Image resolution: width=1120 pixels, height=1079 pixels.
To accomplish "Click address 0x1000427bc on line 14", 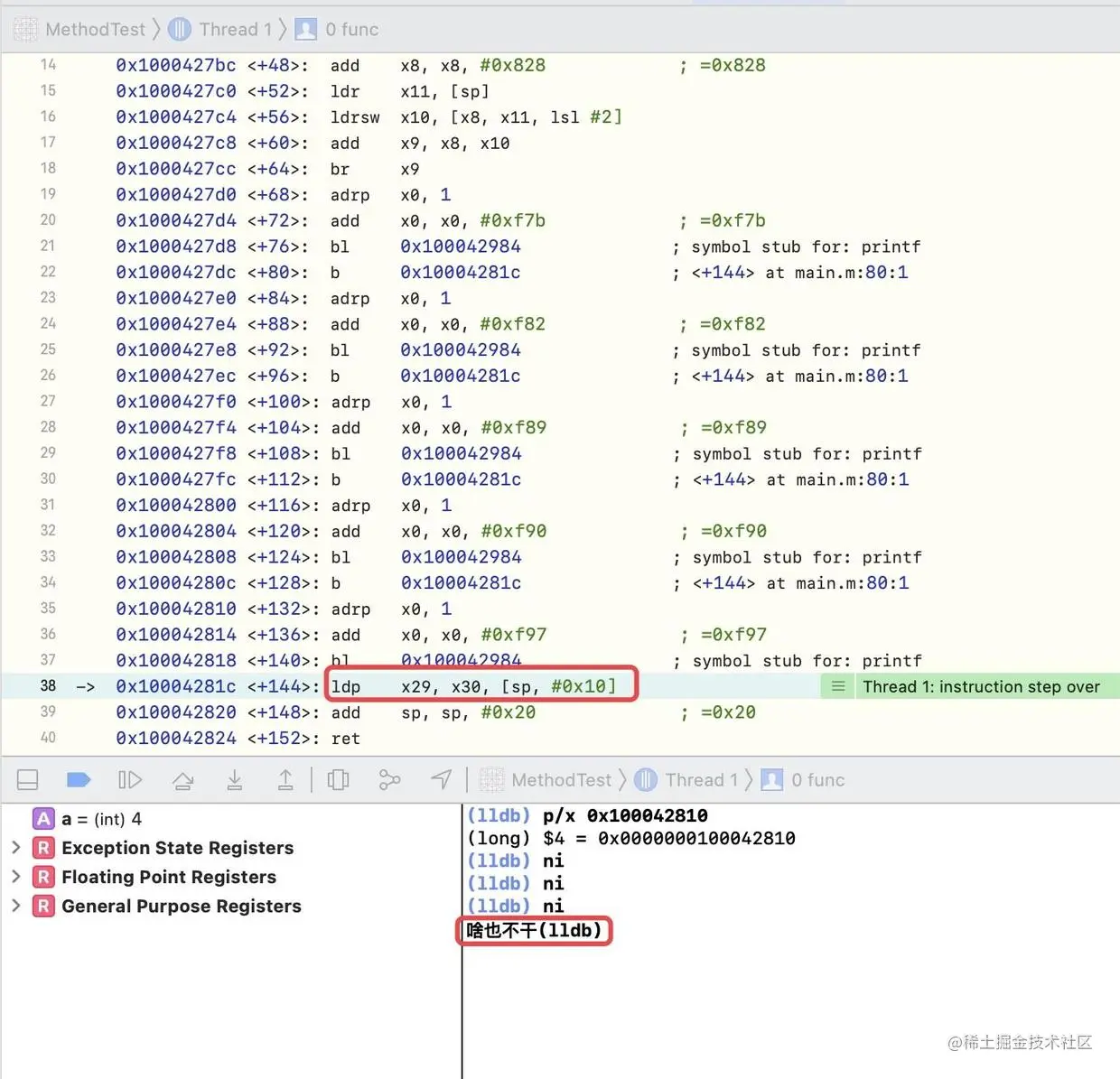I will pos(176,65).
